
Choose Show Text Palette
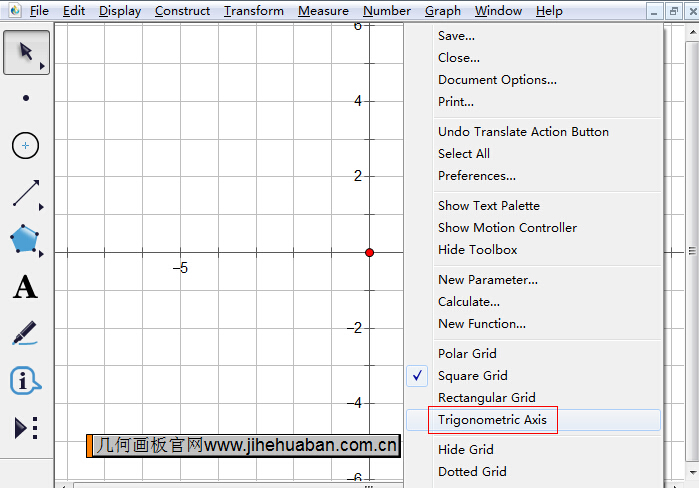(x=533, y=205)
